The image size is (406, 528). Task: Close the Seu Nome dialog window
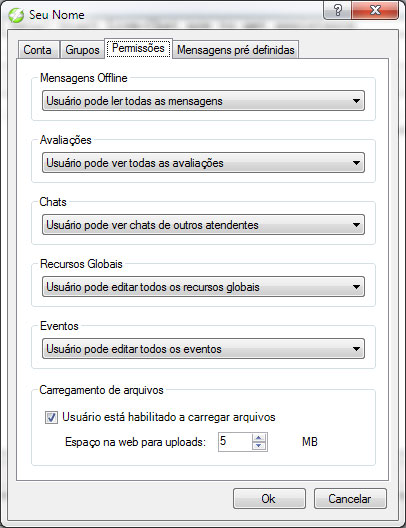click(x=375, y=10)
